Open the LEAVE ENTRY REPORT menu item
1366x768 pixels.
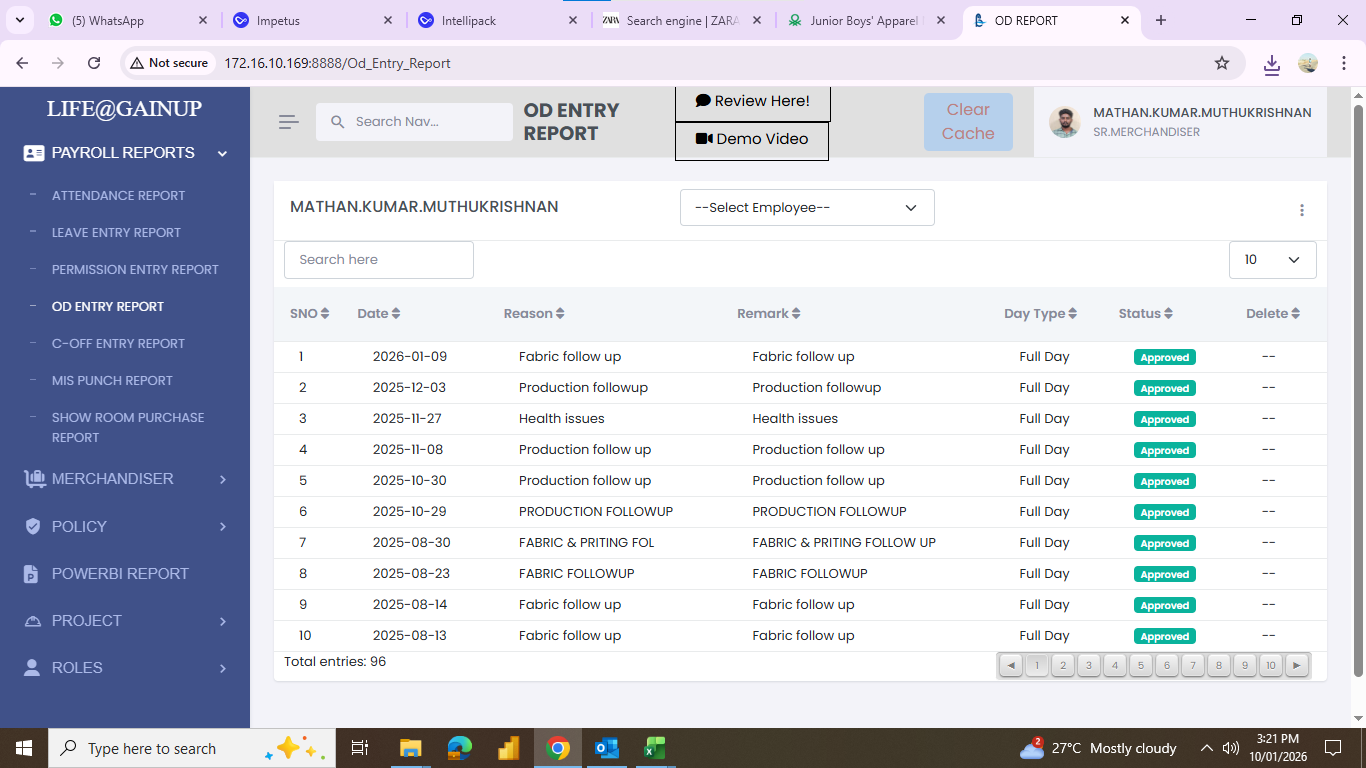116,233
